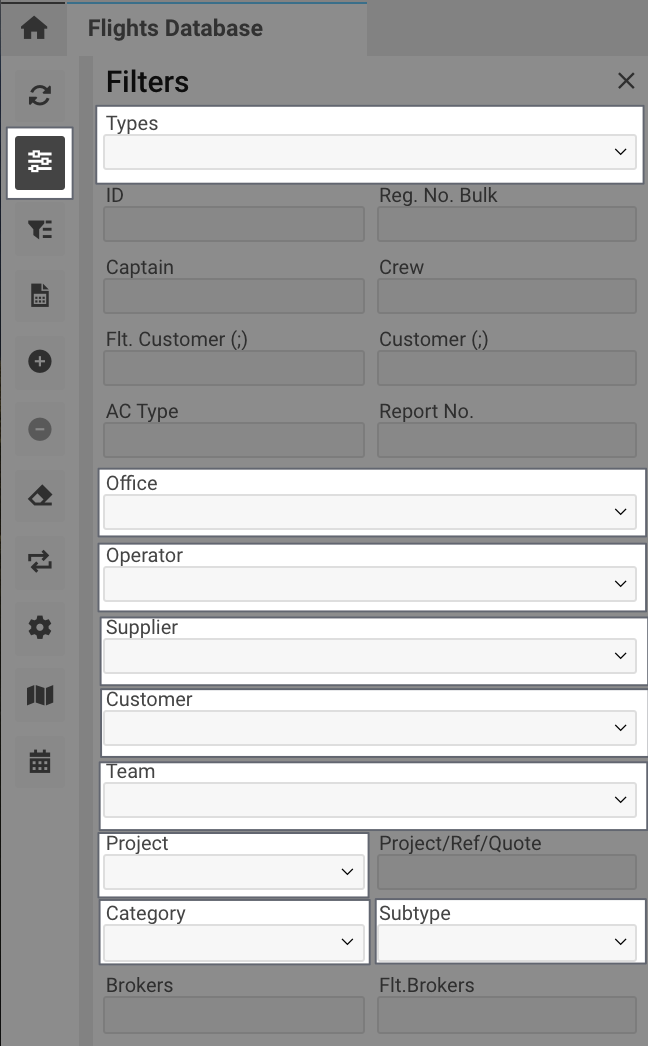This screenshot has width=648, height=1046.
Task: Switch to the Flights Database tab
Action: [175, 28]
